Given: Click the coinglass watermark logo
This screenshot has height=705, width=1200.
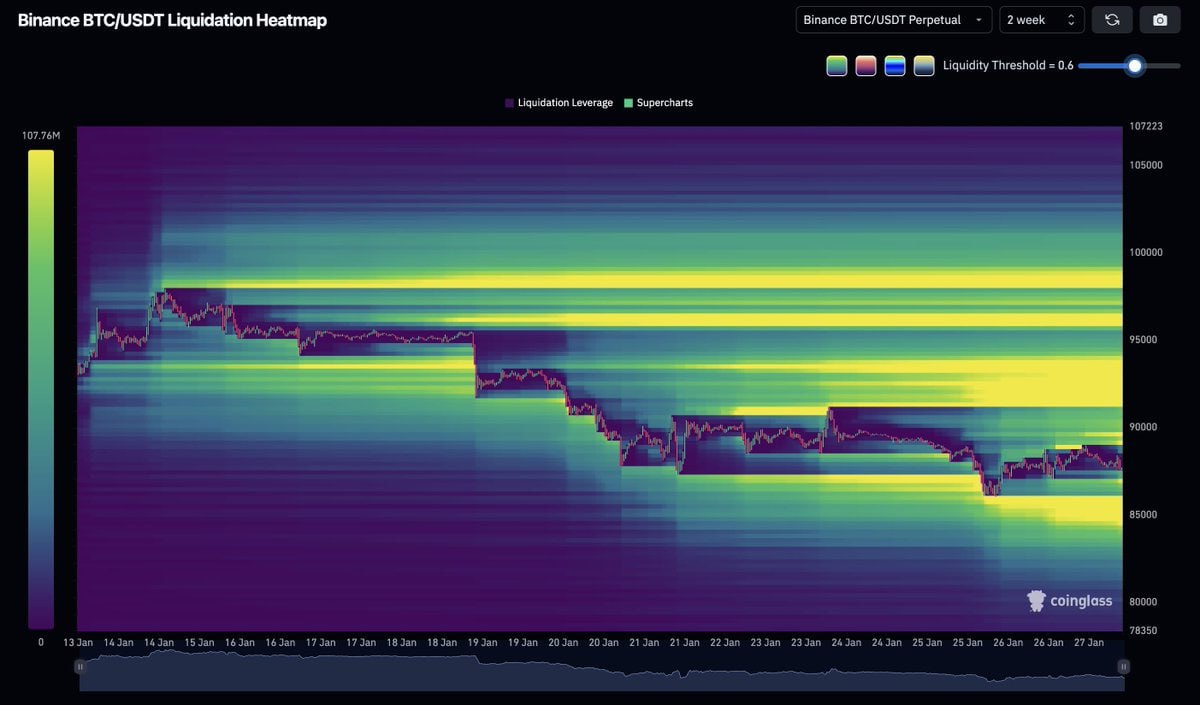Looking at the screenshot, I should [x=1070, y=601].
